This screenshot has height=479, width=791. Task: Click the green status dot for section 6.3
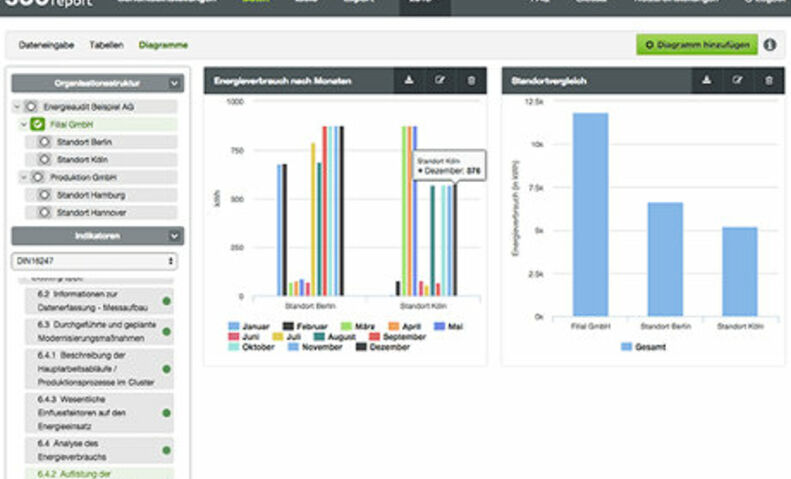[166, 332]
